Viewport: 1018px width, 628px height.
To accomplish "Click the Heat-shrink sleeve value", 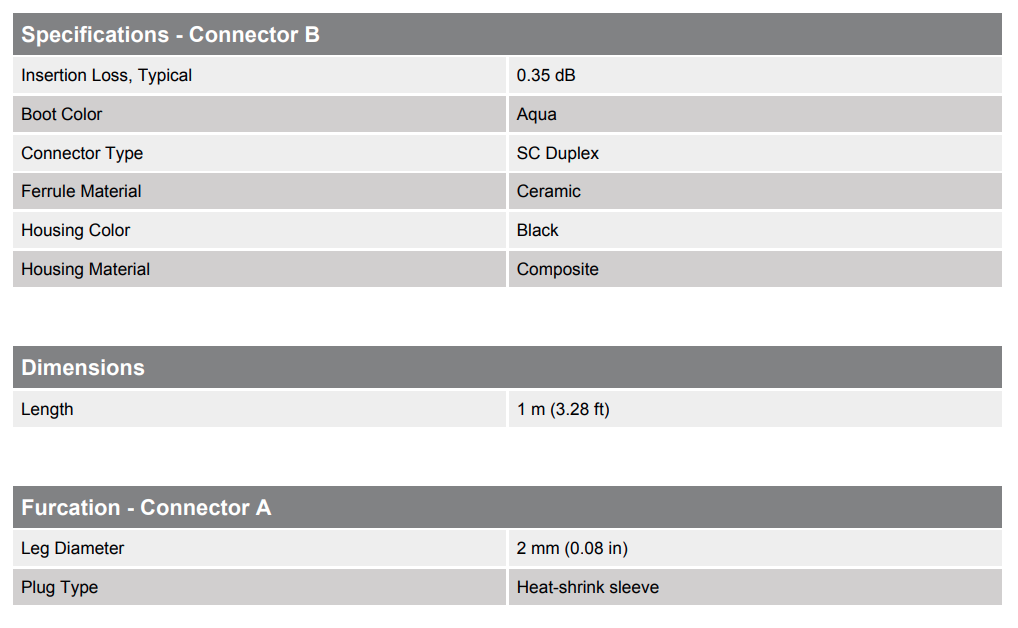I will [x=588, y=588].
